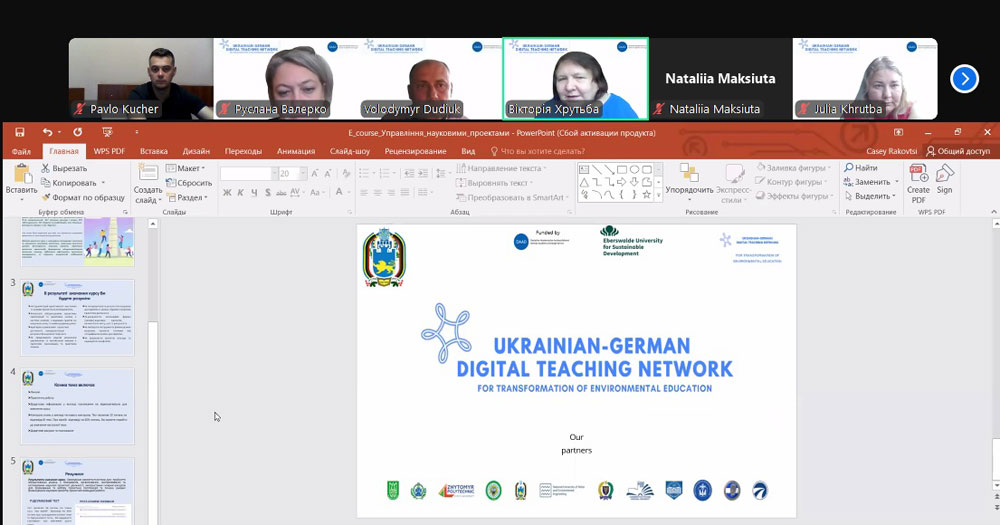Switch to the Анимация tab
This screenshot has height=525, width=1000.
(x=296, y=151)
